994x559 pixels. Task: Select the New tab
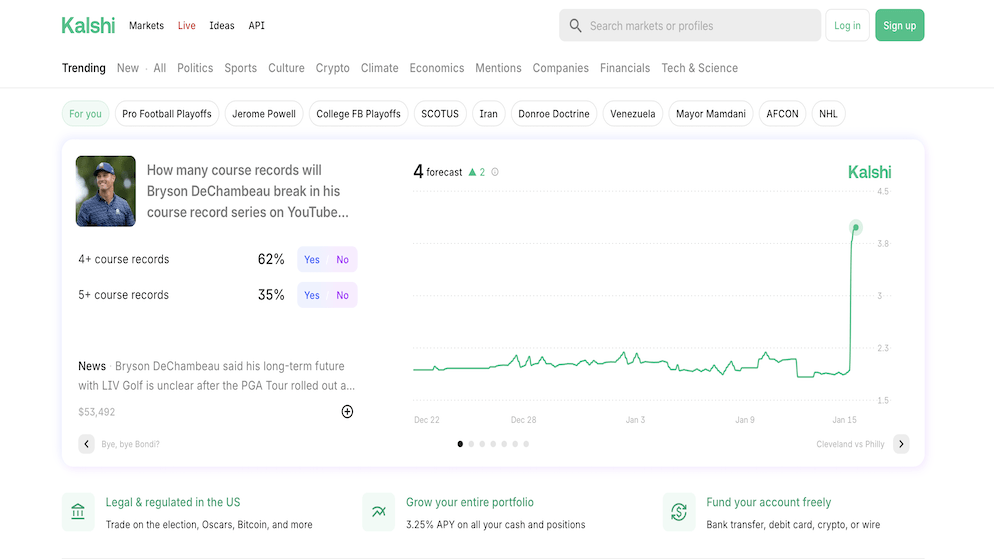(127, 68)
